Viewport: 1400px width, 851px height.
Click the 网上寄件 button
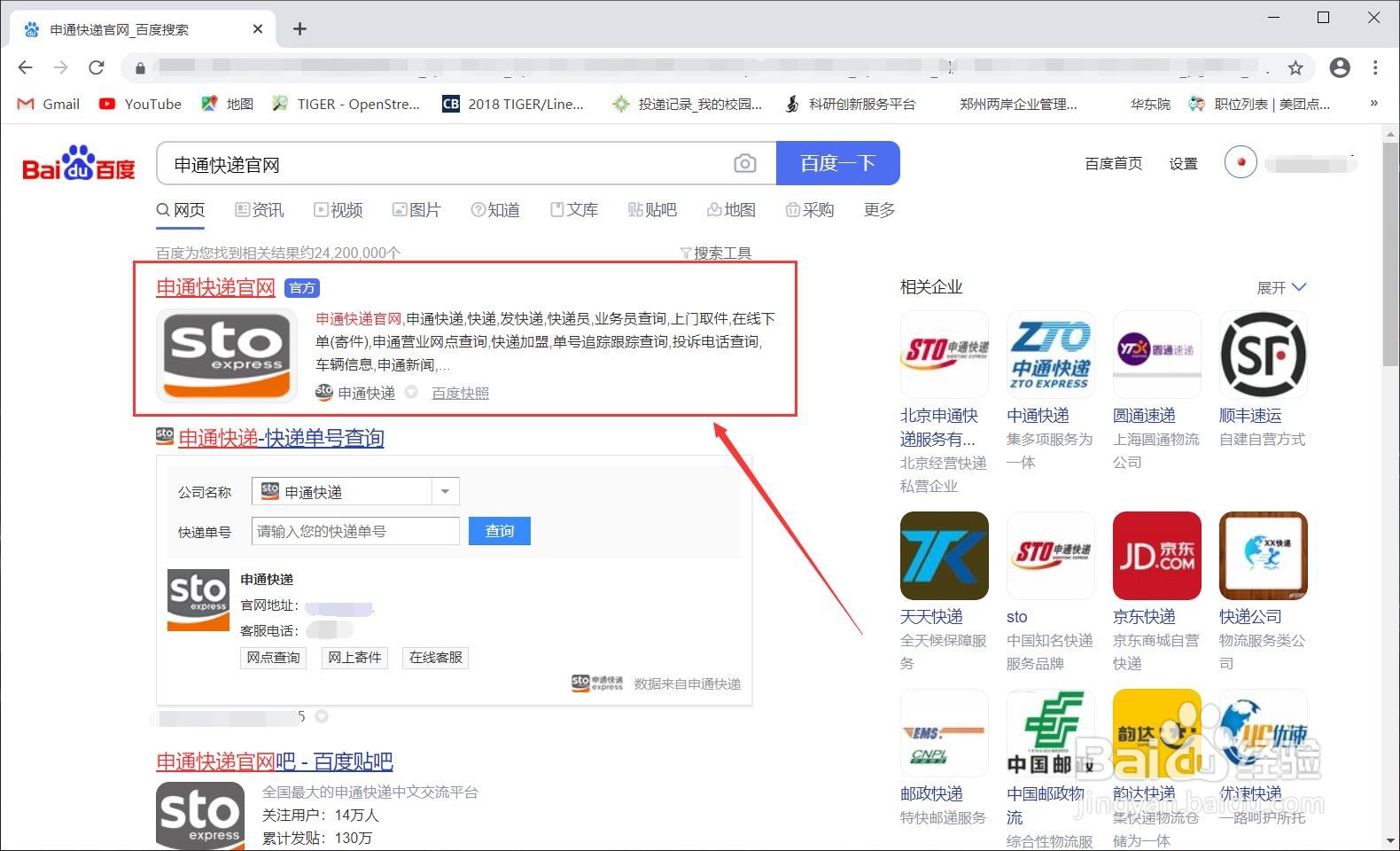coord(354,658)
